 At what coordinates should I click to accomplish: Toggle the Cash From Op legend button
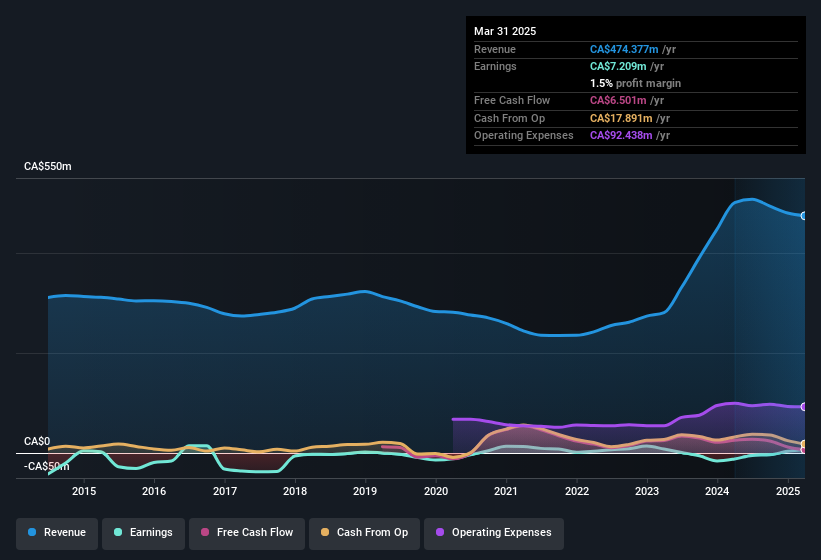click(364, 534)
